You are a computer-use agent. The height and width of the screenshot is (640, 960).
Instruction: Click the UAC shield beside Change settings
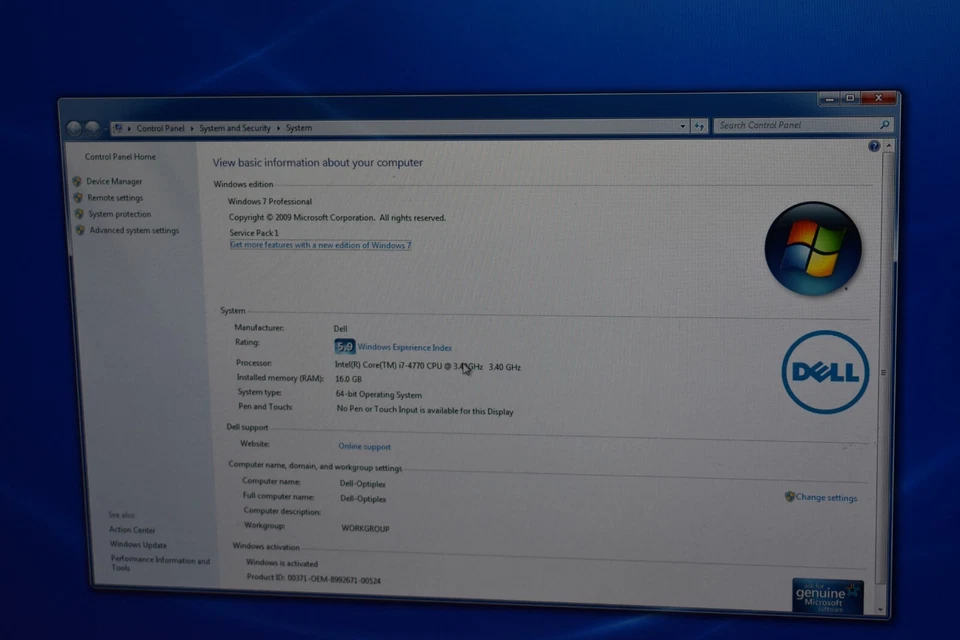tap(789, 497)
